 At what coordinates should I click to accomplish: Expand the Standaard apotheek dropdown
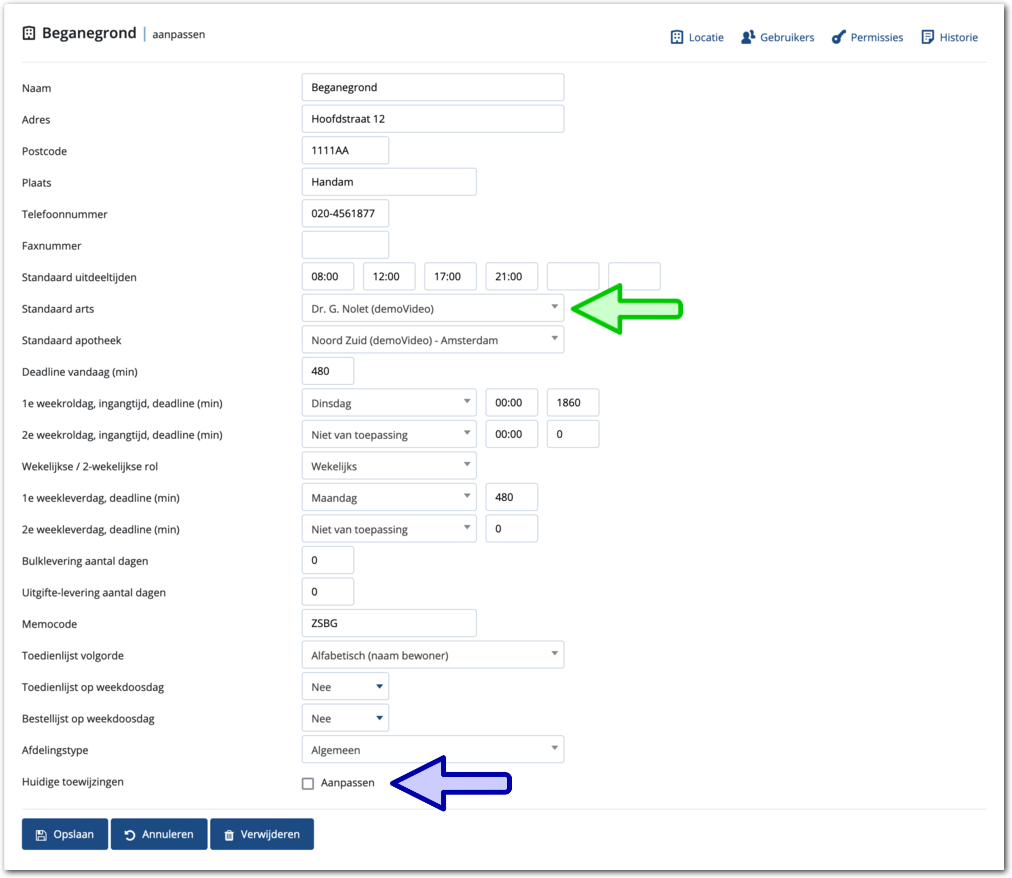click(432, 340)
